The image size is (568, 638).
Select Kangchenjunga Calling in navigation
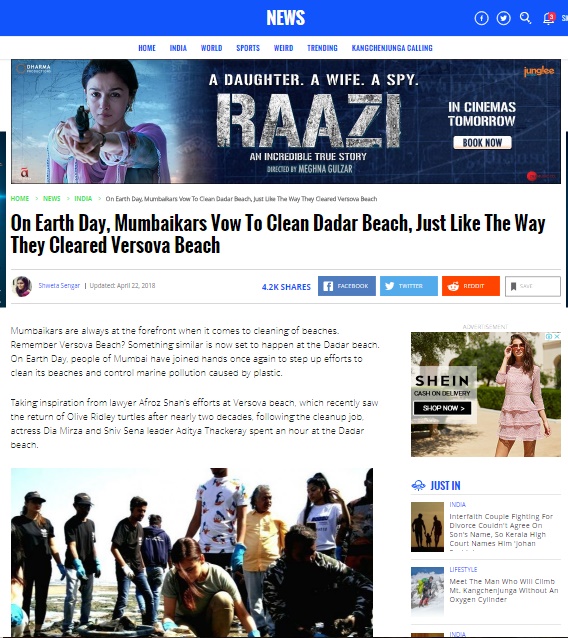click(x=392, y=48)
